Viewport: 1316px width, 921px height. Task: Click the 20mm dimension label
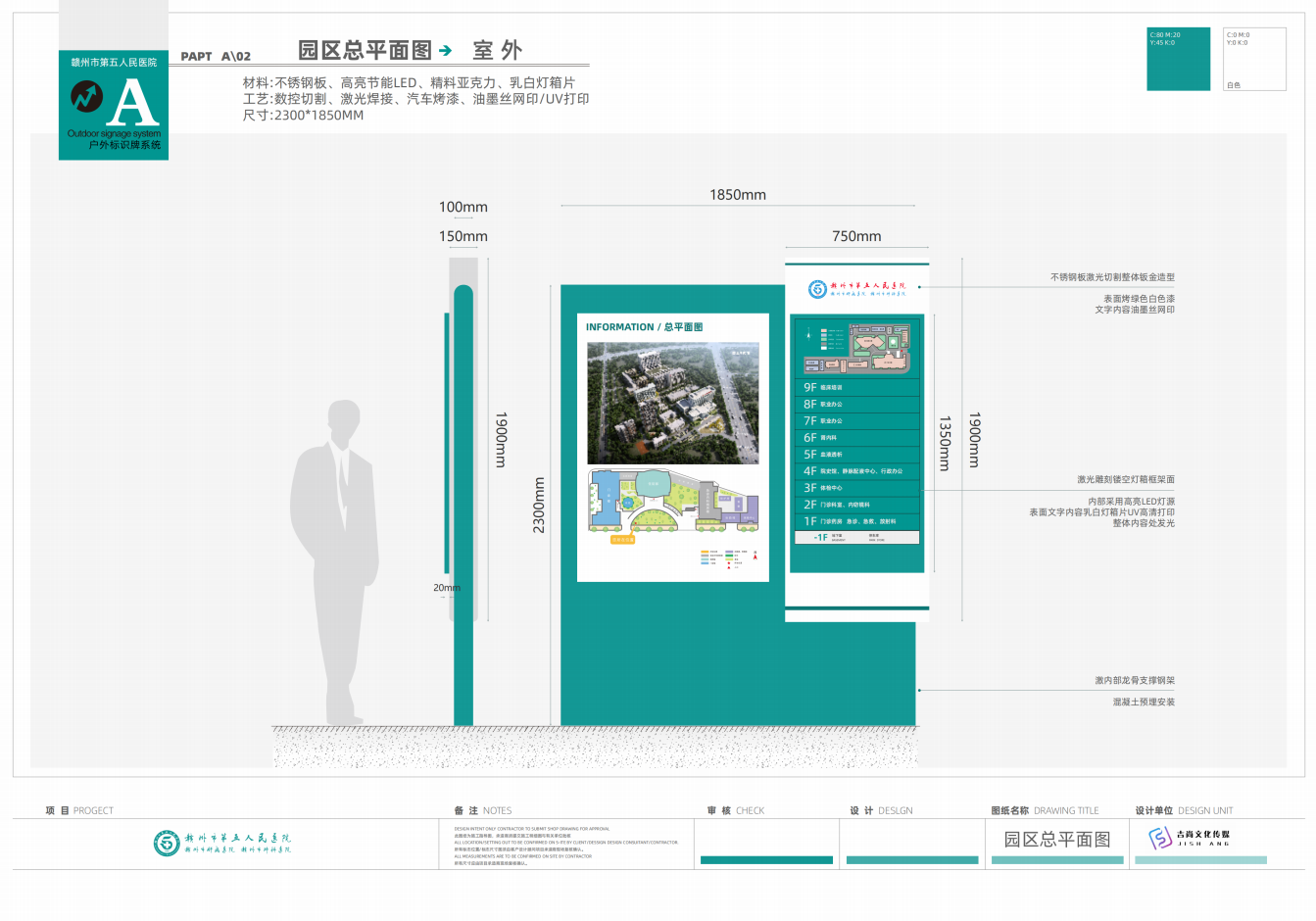click(447, 588)
